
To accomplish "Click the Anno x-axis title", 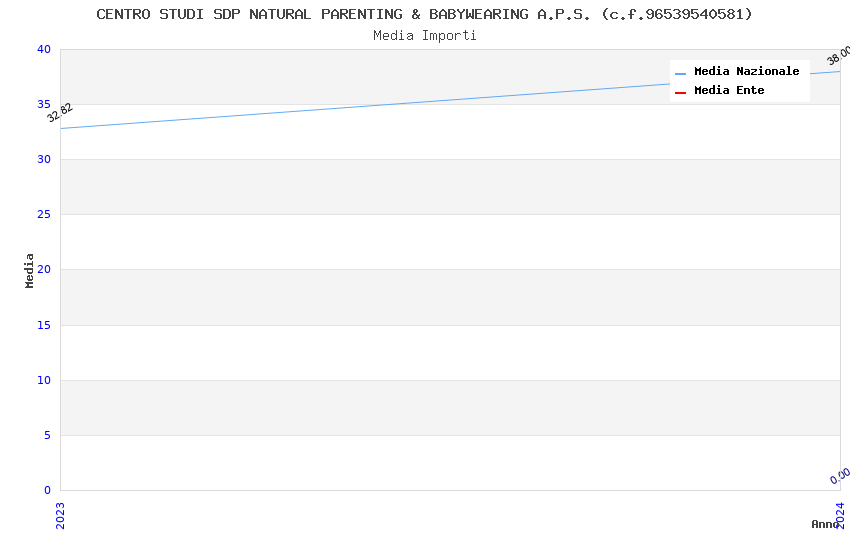I will (x=824, y=524).
